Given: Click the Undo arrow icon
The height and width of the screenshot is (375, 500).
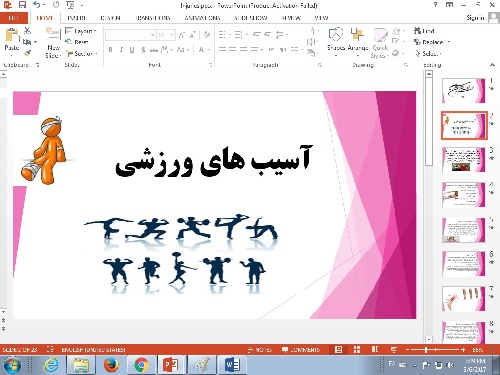Looking at the screenshot, I should [x=37, y=5].
